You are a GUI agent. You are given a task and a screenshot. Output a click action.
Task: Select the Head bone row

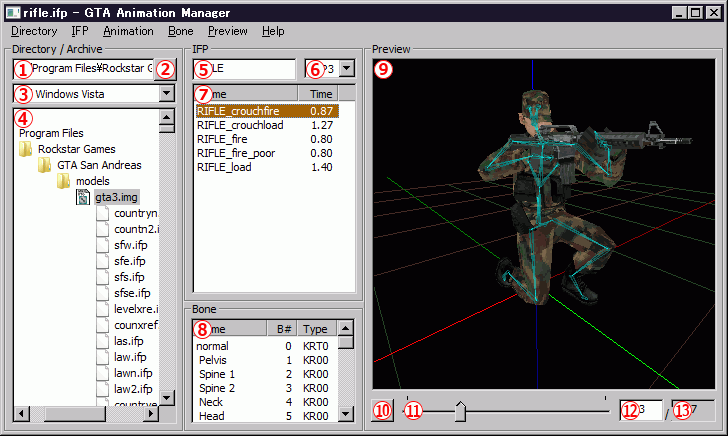click(x=264, y=416)
